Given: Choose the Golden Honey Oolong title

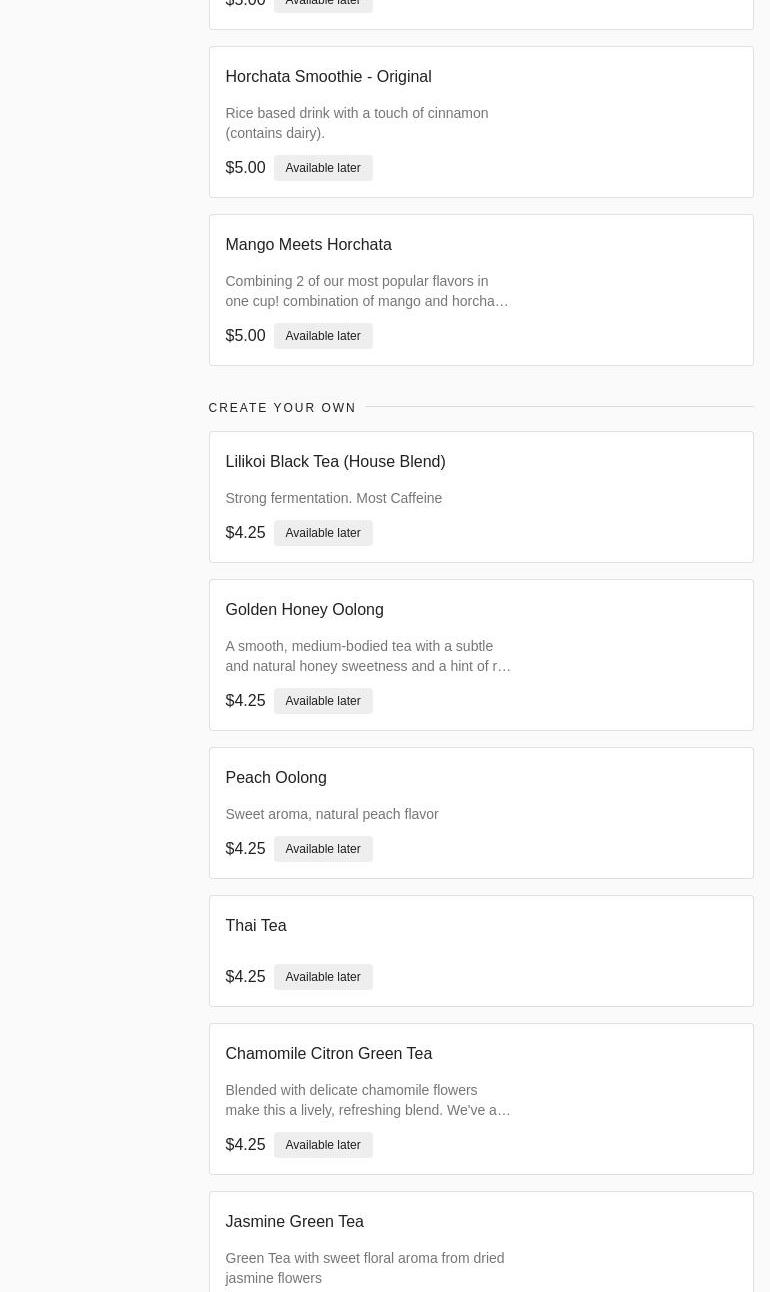Looking at the screenshot, I should tap(304, 610).
